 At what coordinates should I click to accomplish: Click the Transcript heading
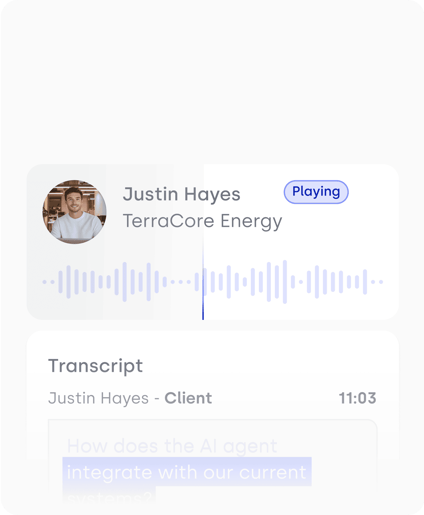pyautogui.click(x=95, y=366)
